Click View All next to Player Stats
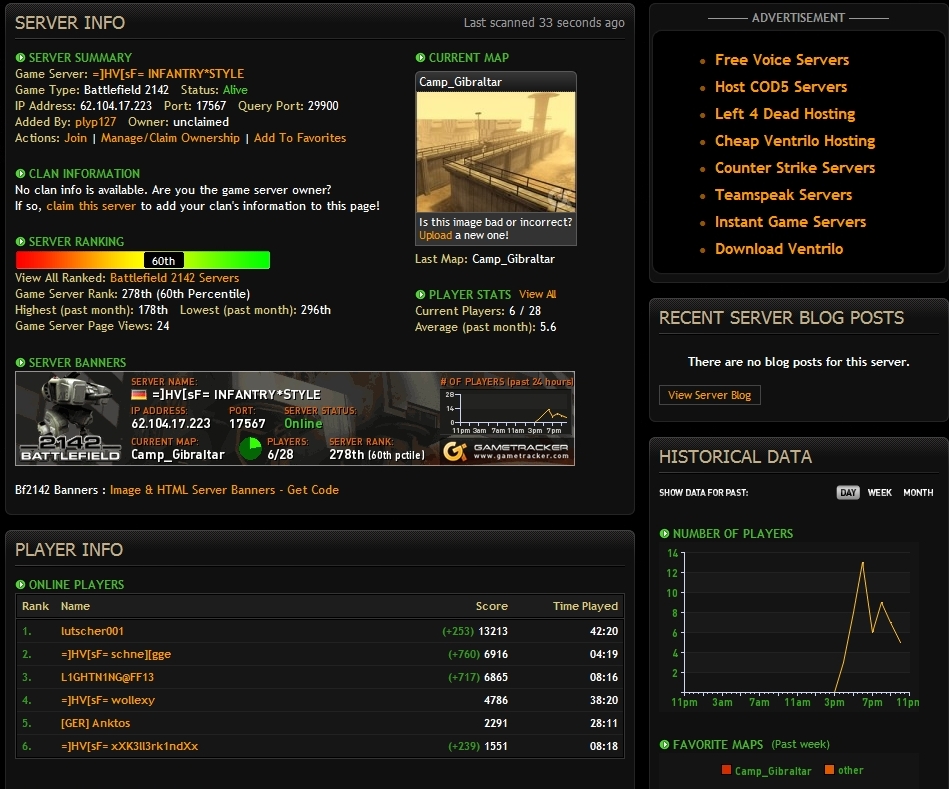 [537, 295]
